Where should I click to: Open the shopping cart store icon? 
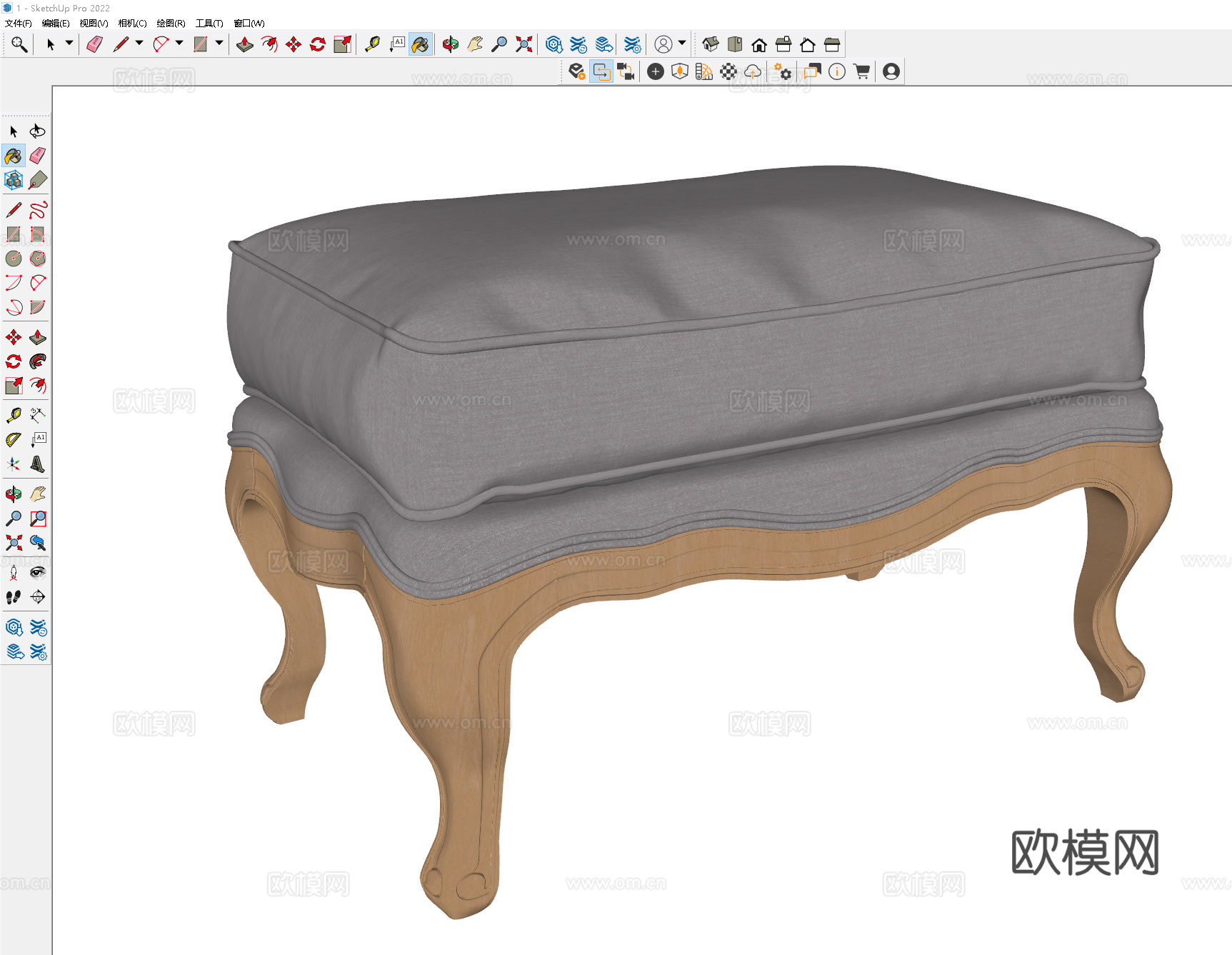point(862,71)
